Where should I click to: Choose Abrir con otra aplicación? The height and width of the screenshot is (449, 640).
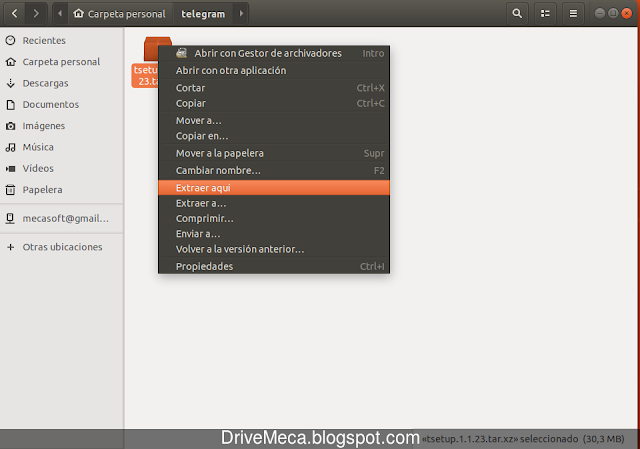(x=274, y=71)
